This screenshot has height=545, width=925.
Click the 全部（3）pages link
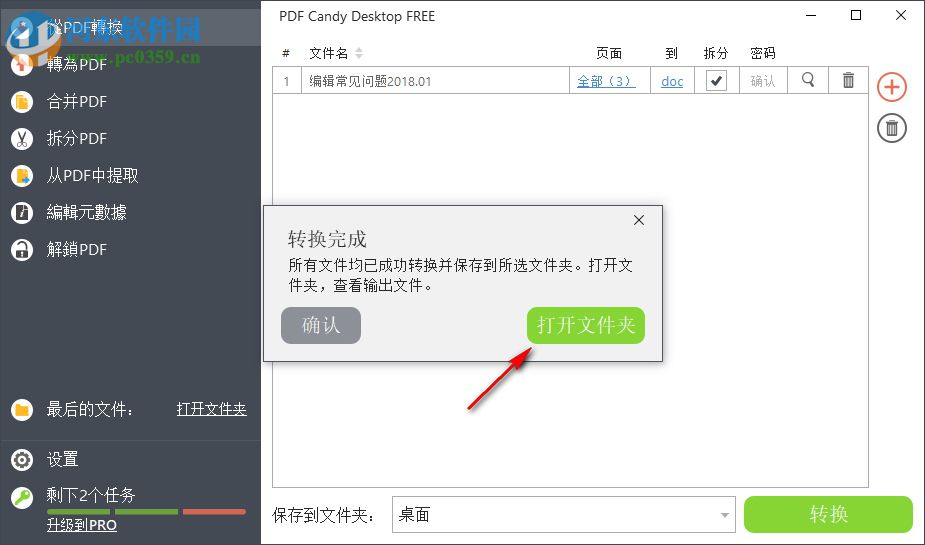pos(606,81)
